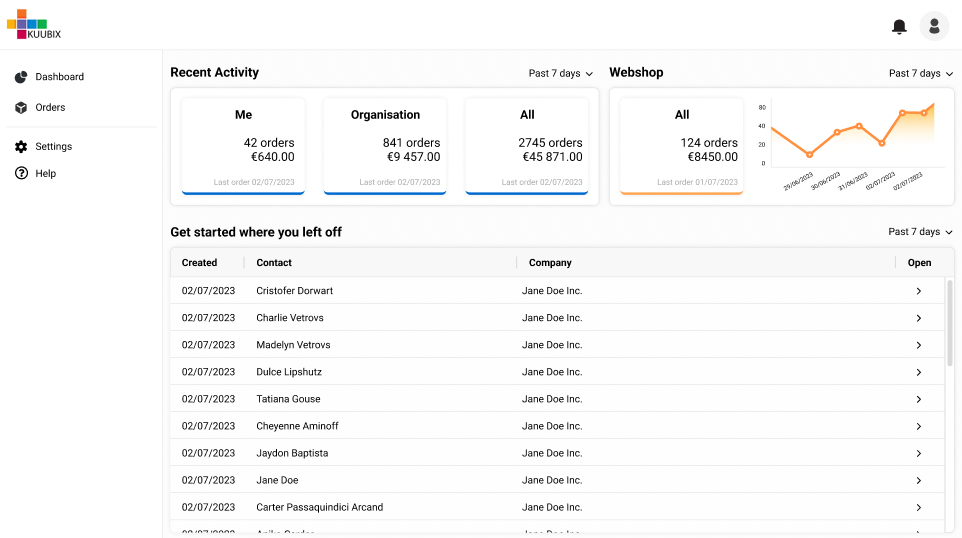Click contact Carter Passaquindici Arcand
The width and height of the screenshot is (962, 538).
(320, 507)
